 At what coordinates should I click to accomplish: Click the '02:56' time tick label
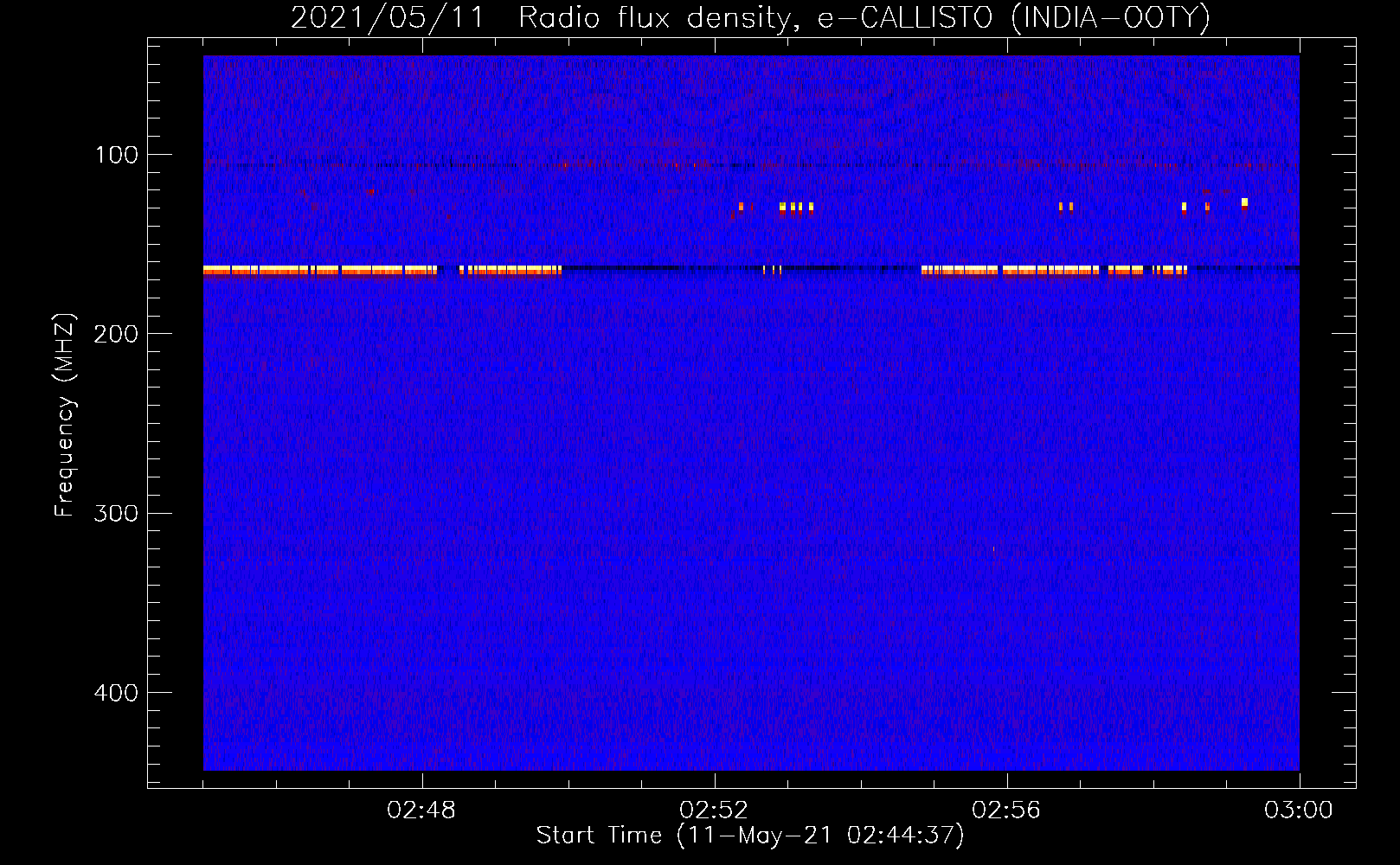pos(1006,811)
